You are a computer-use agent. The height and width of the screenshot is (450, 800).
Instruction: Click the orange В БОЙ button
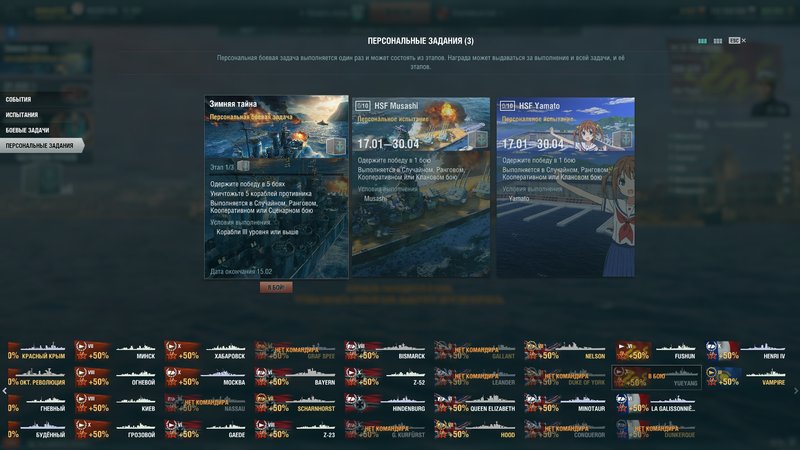point(276,288)
